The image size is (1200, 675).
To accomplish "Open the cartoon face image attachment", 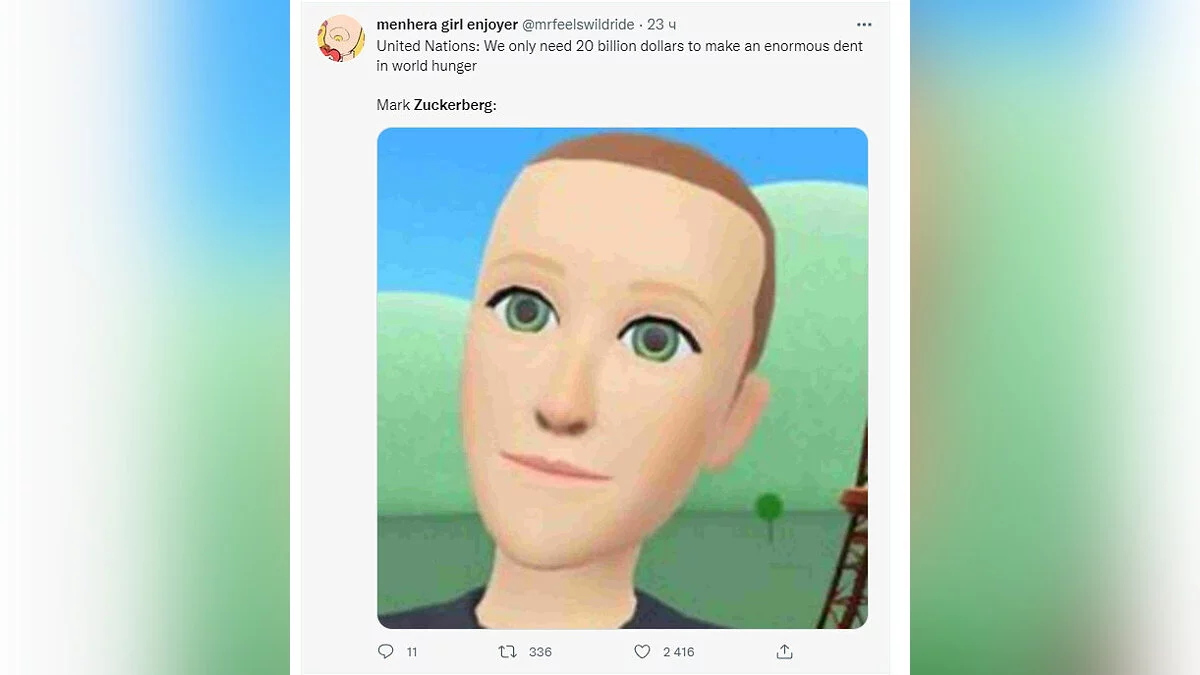I will pos(622,378).
